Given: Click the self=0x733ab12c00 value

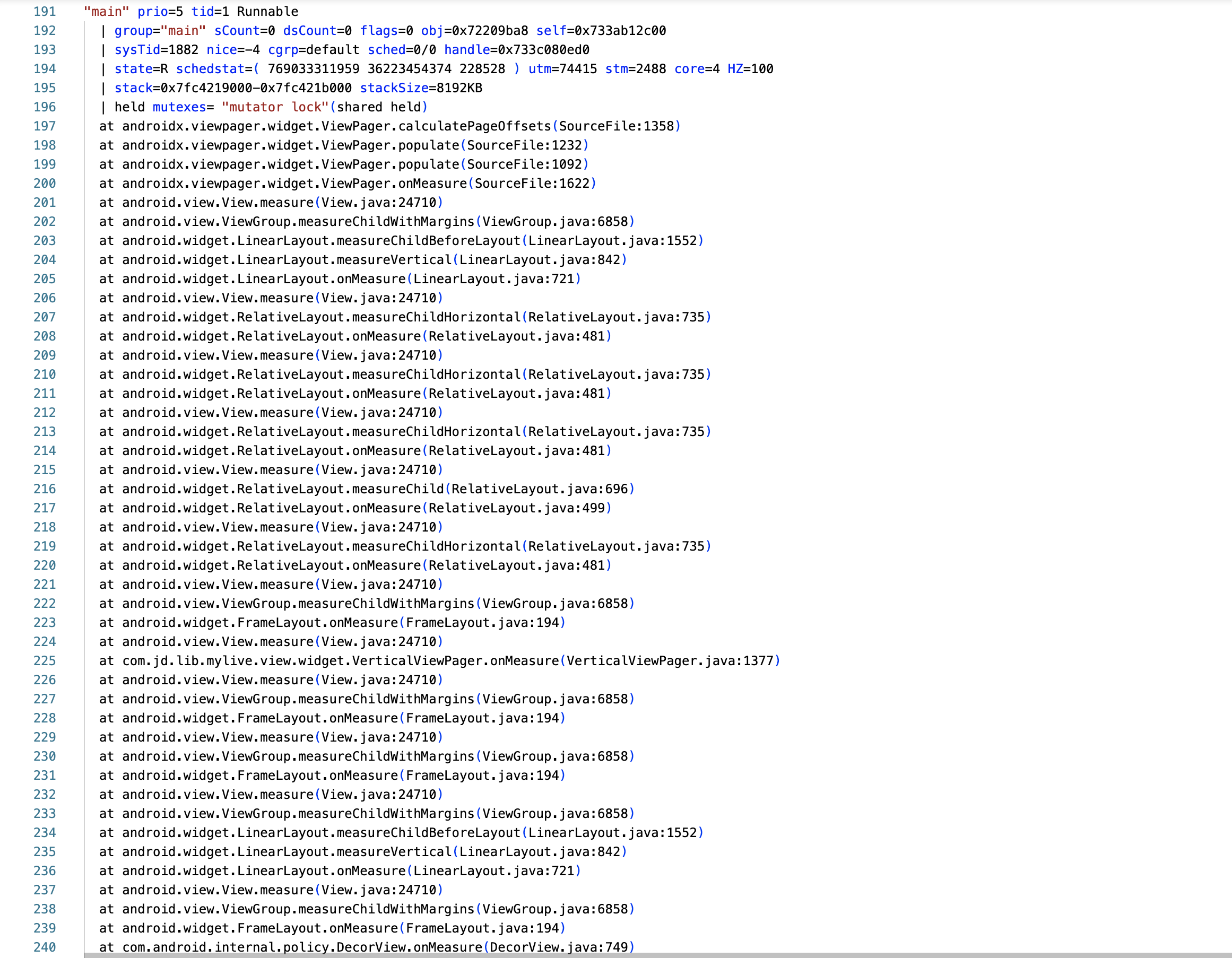Looking at the screenshot, I should click(x=601, y=30).
